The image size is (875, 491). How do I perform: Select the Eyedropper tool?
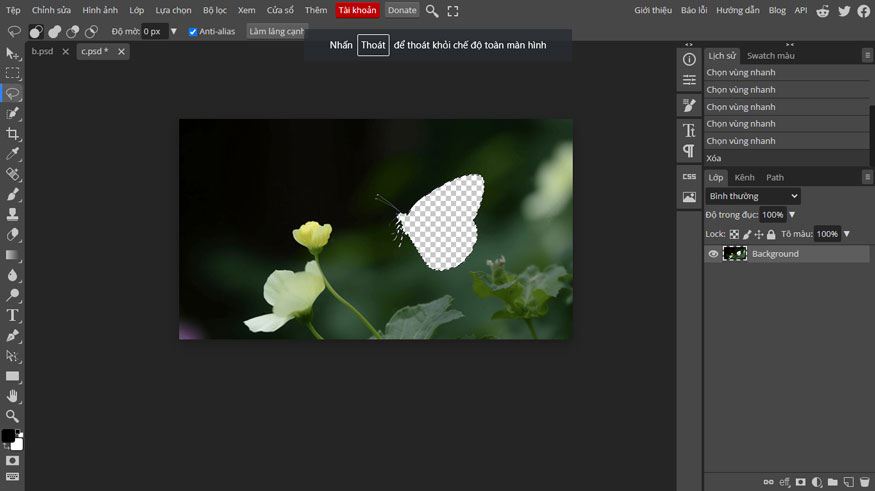click(13, 154)
